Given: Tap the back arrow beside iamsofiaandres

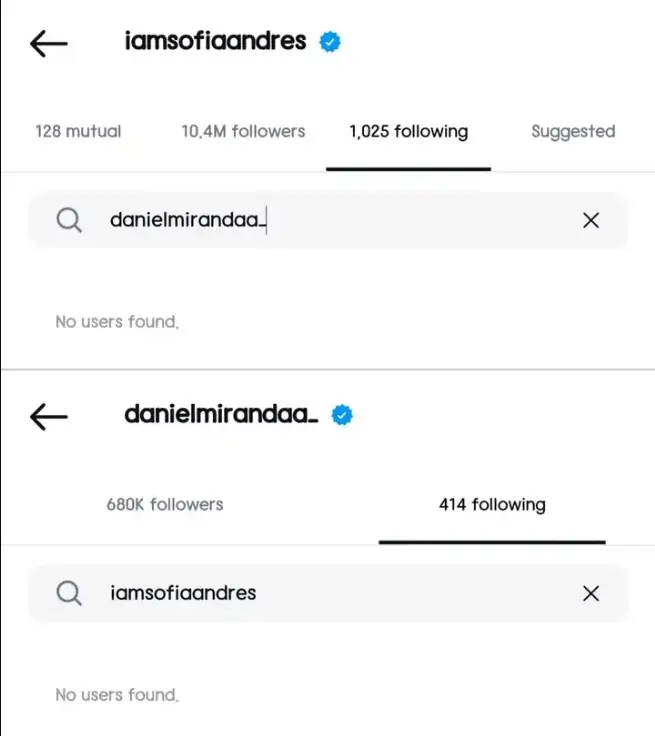Looking at the screenshot, I should (x=49, y=44).
